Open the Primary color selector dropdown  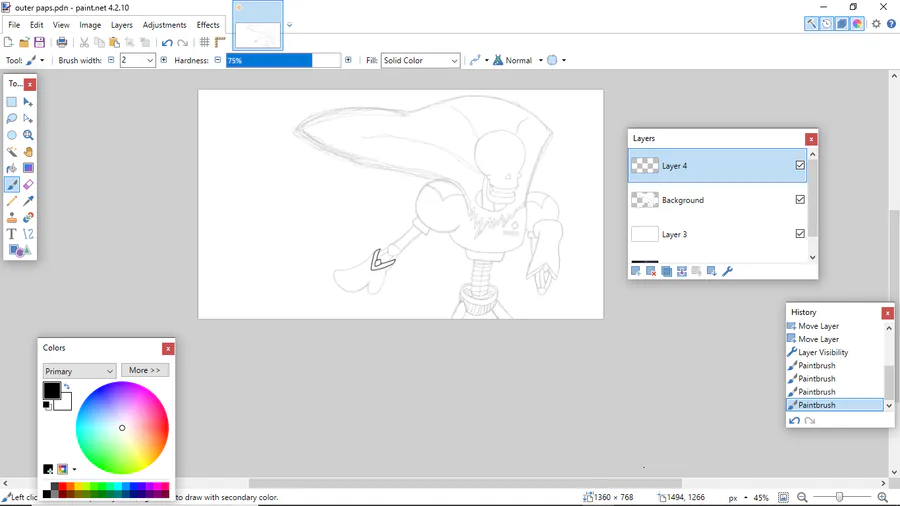[79, 371]
